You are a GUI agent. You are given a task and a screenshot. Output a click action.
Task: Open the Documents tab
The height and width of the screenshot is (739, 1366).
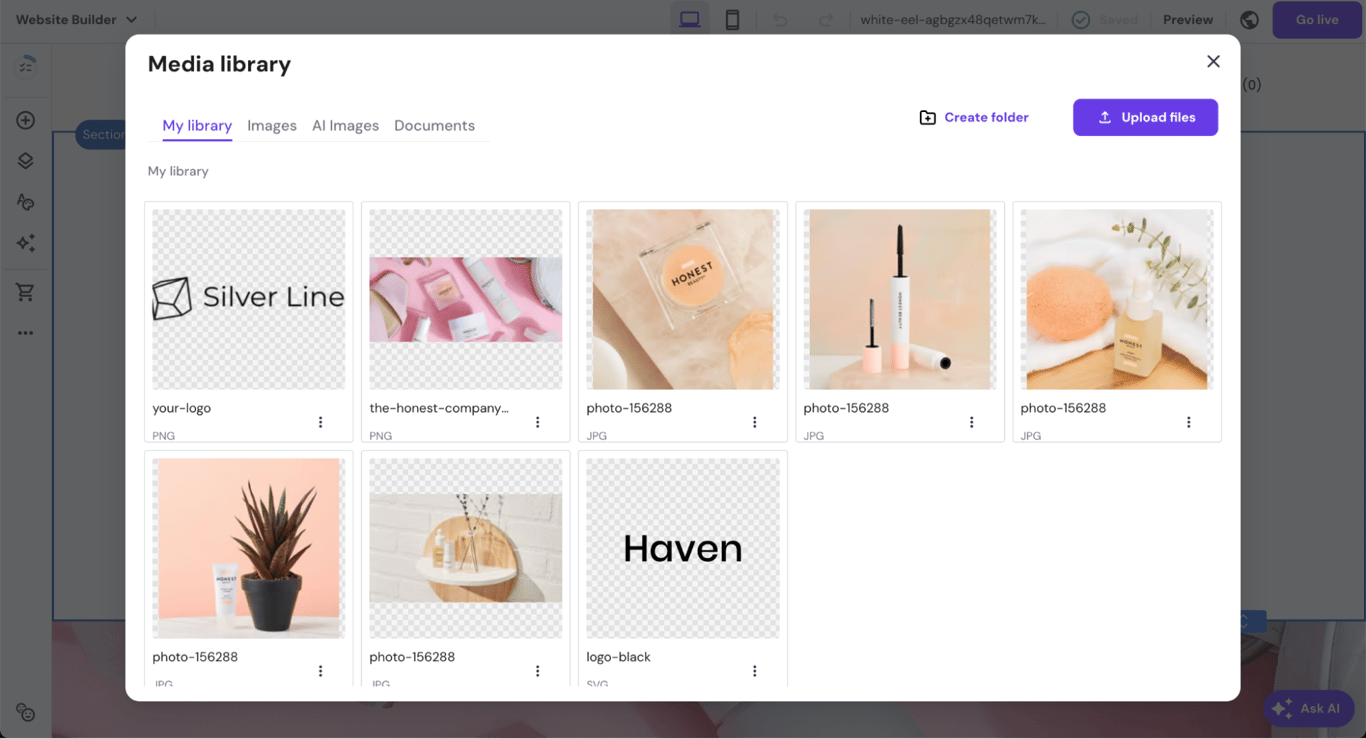(x=434, y=125)
